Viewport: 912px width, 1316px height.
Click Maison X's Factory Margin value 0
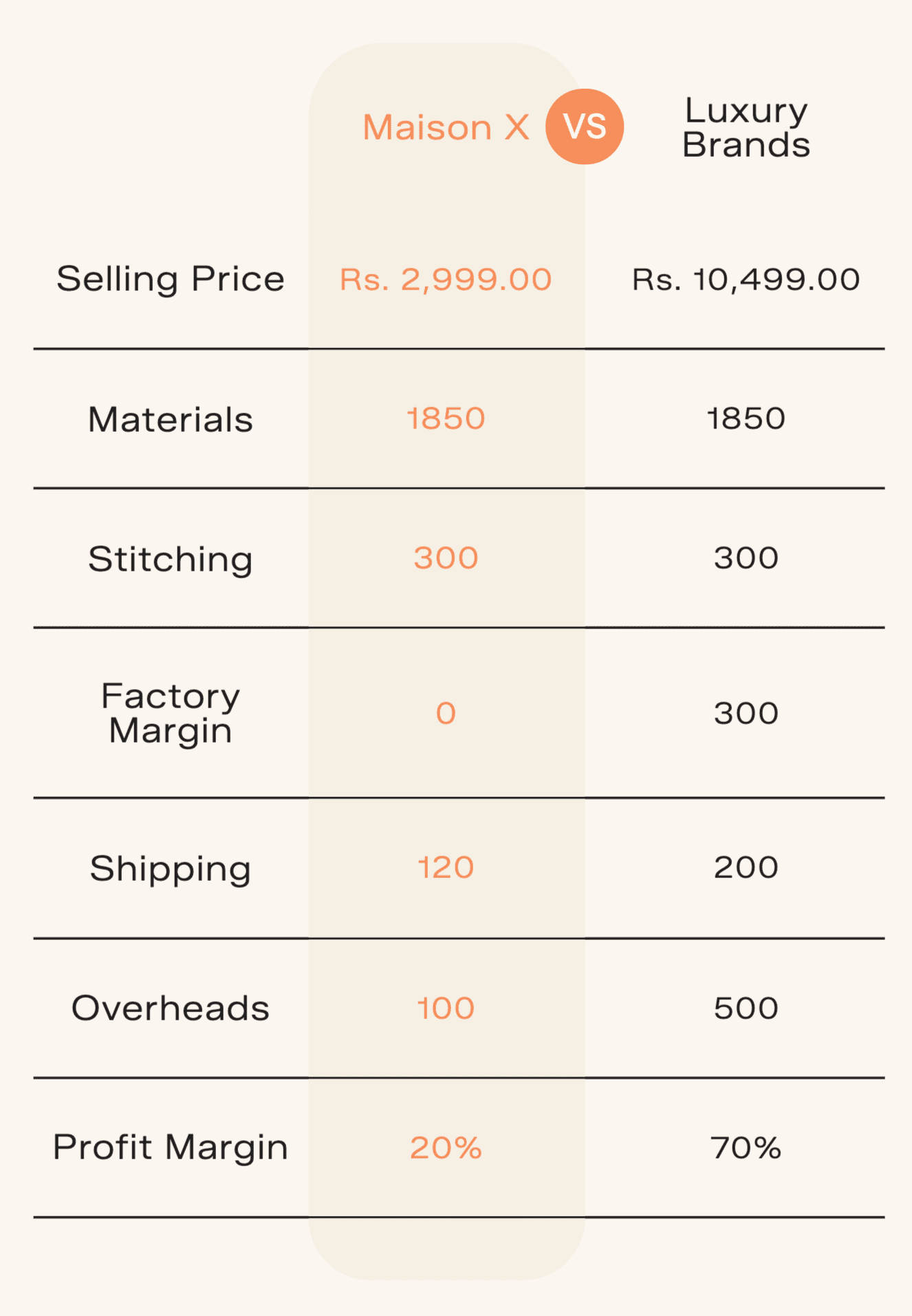pyautogui.click(x=446, y=714)
